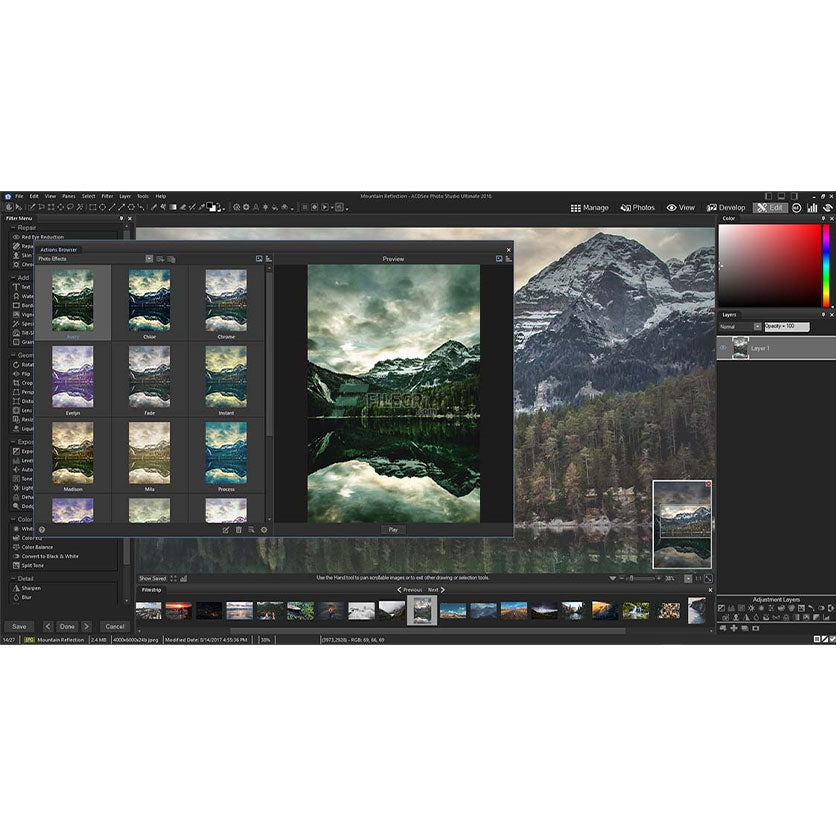
Task: Click the Done button
Action: tap(66, 626)
